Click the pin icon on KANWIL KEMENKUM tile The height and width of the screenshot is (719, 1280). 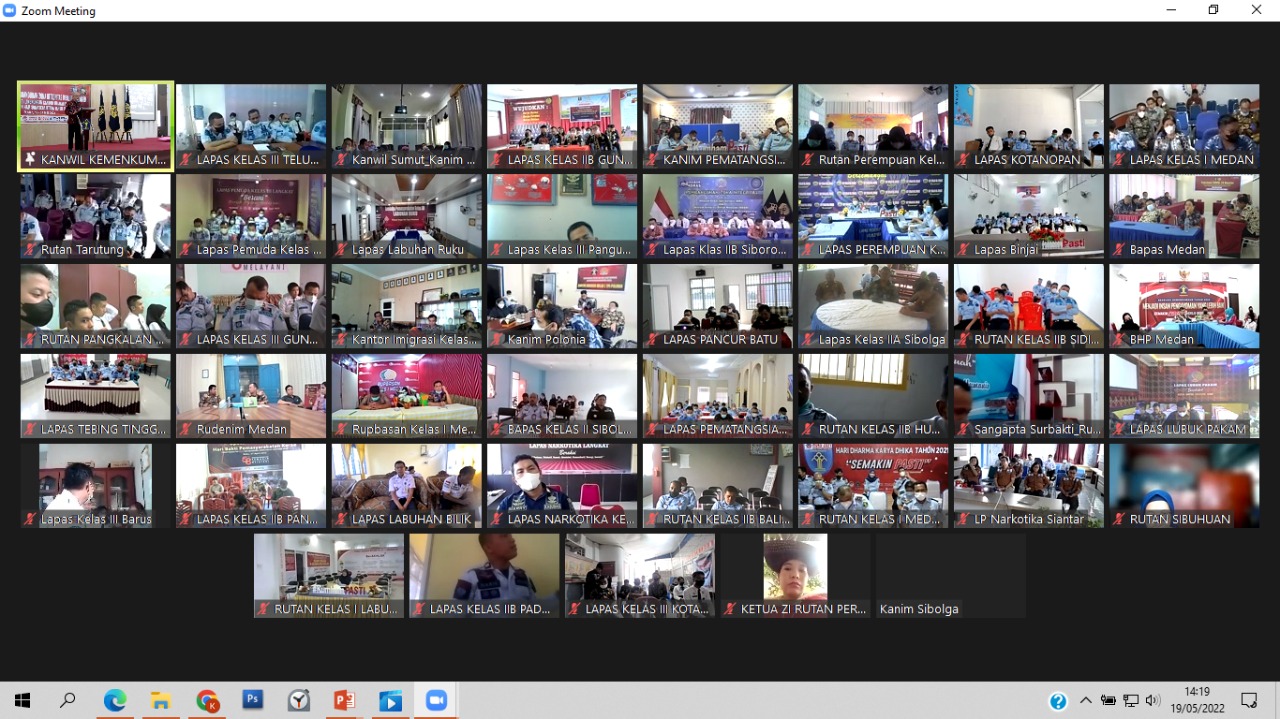click(x=30, y=160)
